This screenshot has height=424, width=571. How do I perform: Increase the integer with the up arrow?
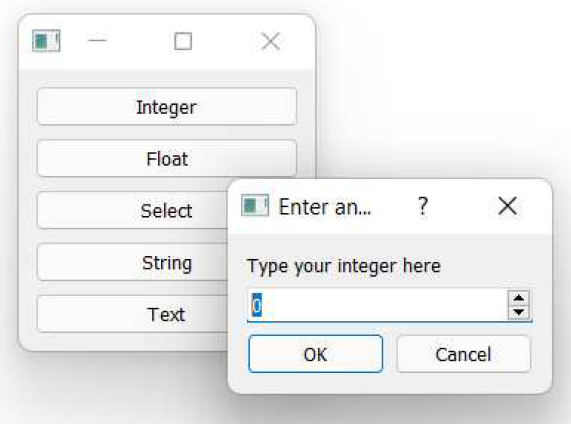point(519,298)
